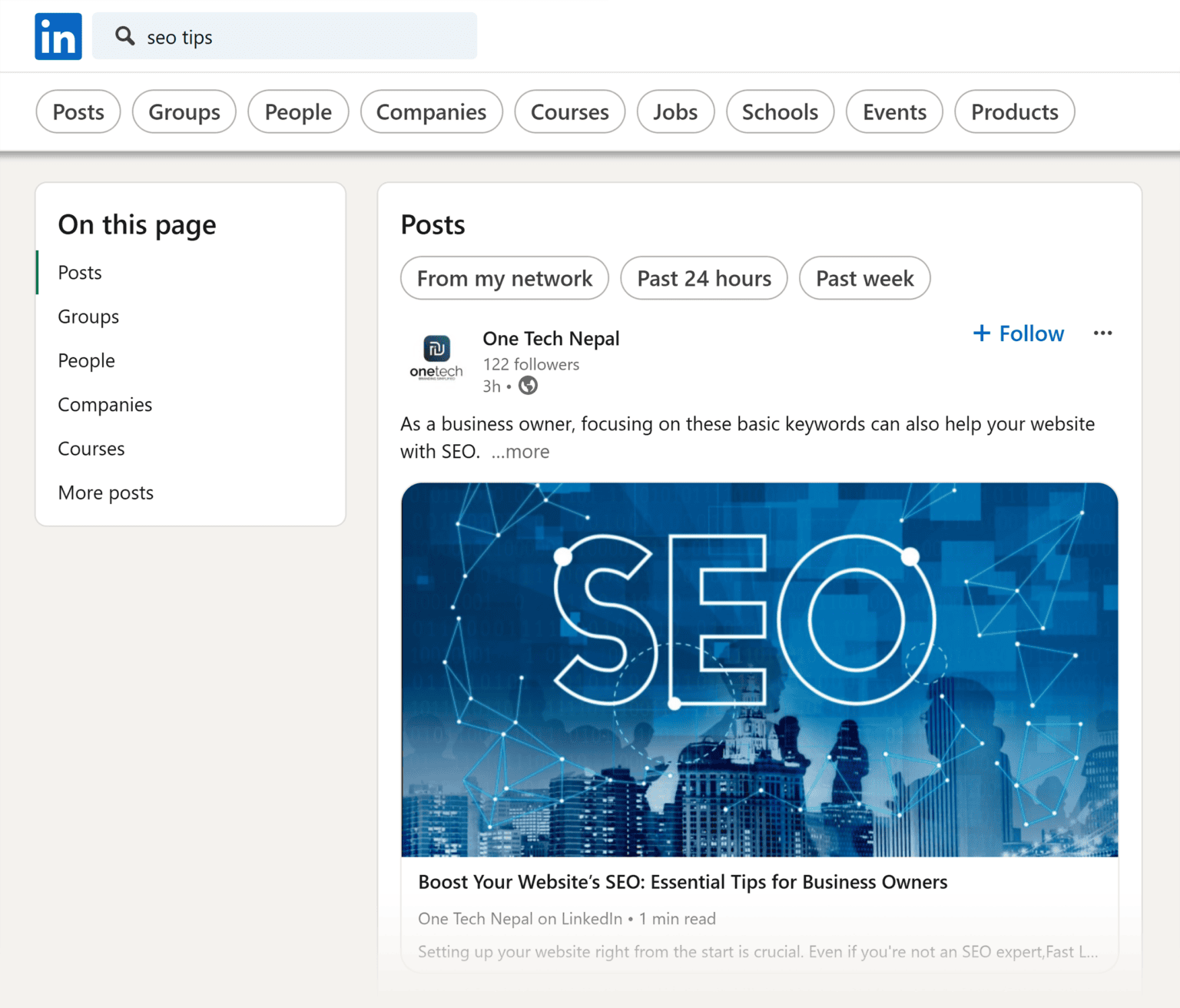1180x1008 pixels.
Task: Click the plus icon next to Follow
Action: [982, 333]
